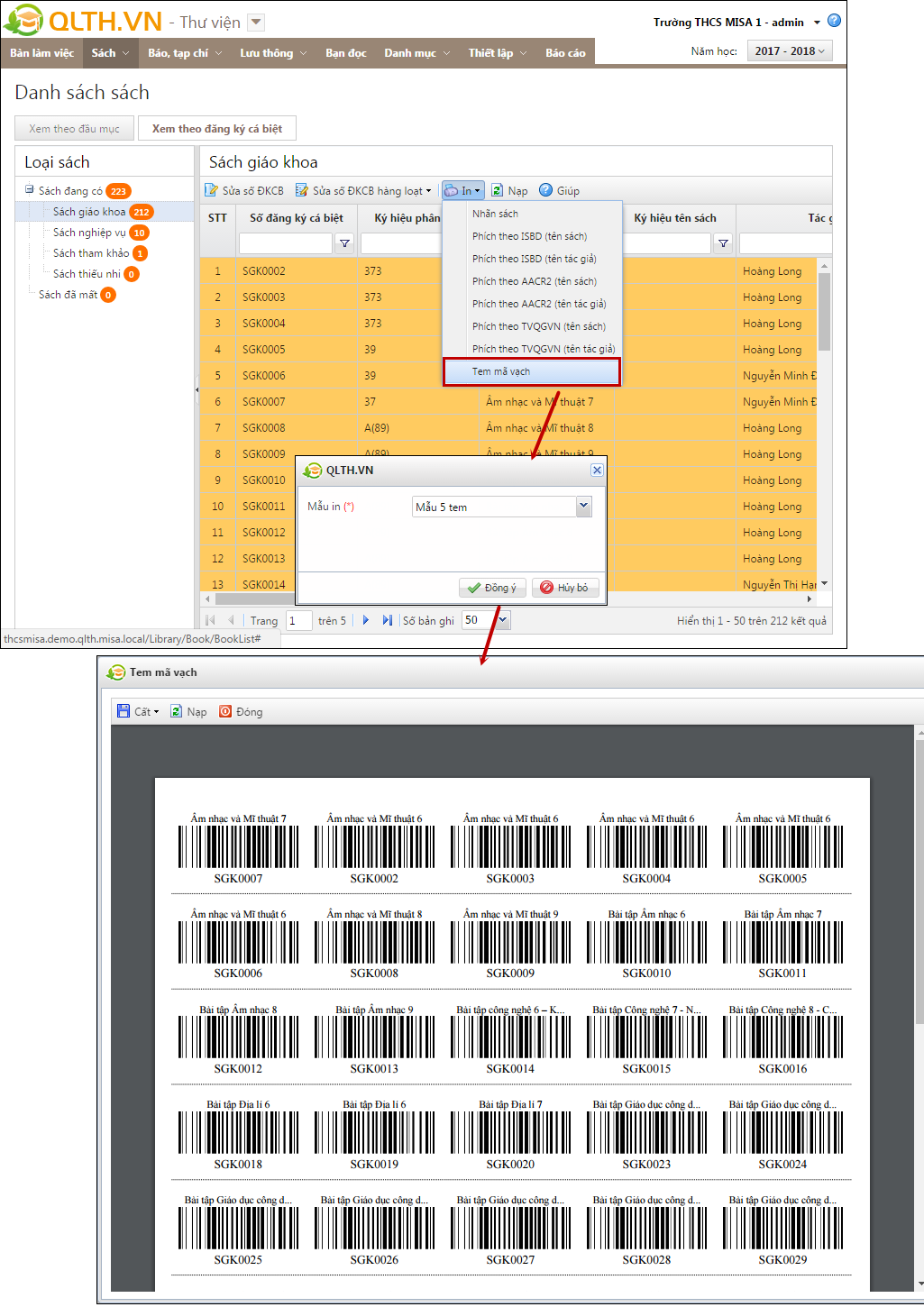Open the Lưu thông menu
Viewport: 924px width, 1307px height.
point(273,52)
